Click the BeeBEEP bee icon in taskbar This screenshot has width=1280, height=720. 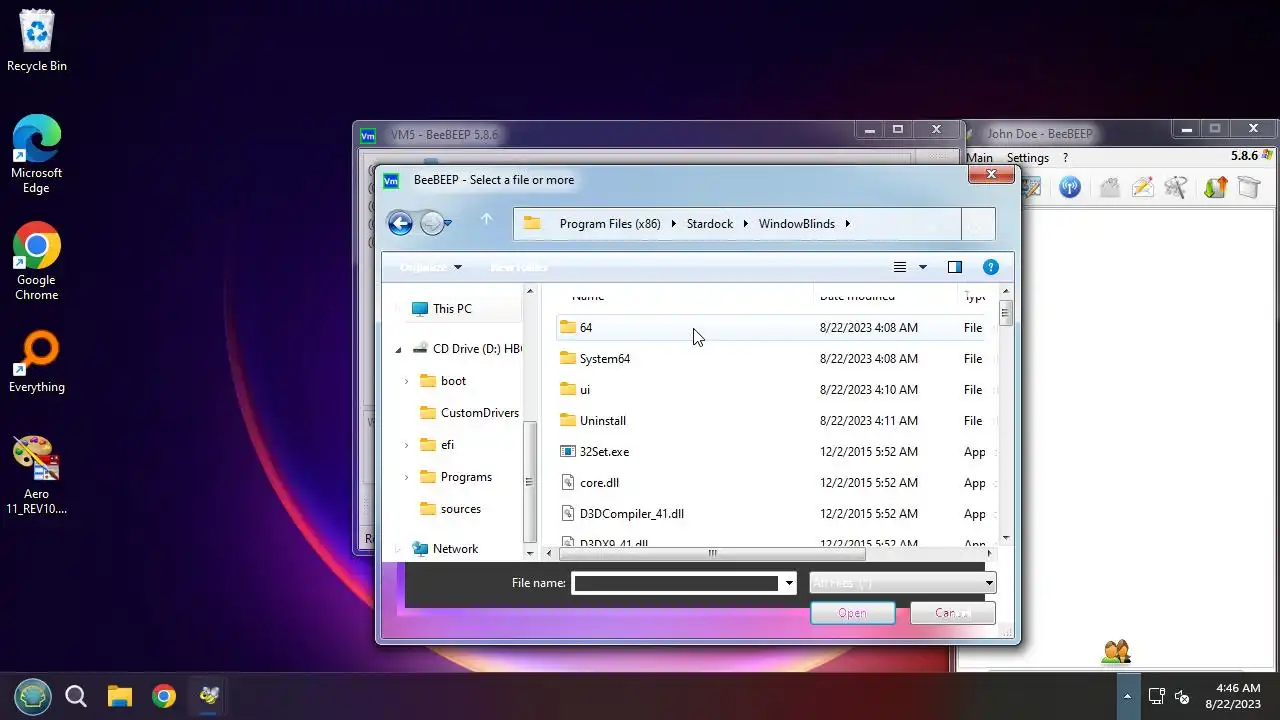208,696
